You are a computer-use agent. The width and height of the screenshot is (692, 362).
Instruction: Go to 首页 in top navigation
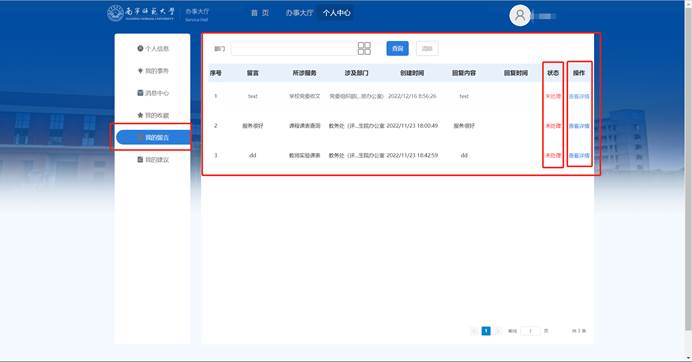(260, 13)
